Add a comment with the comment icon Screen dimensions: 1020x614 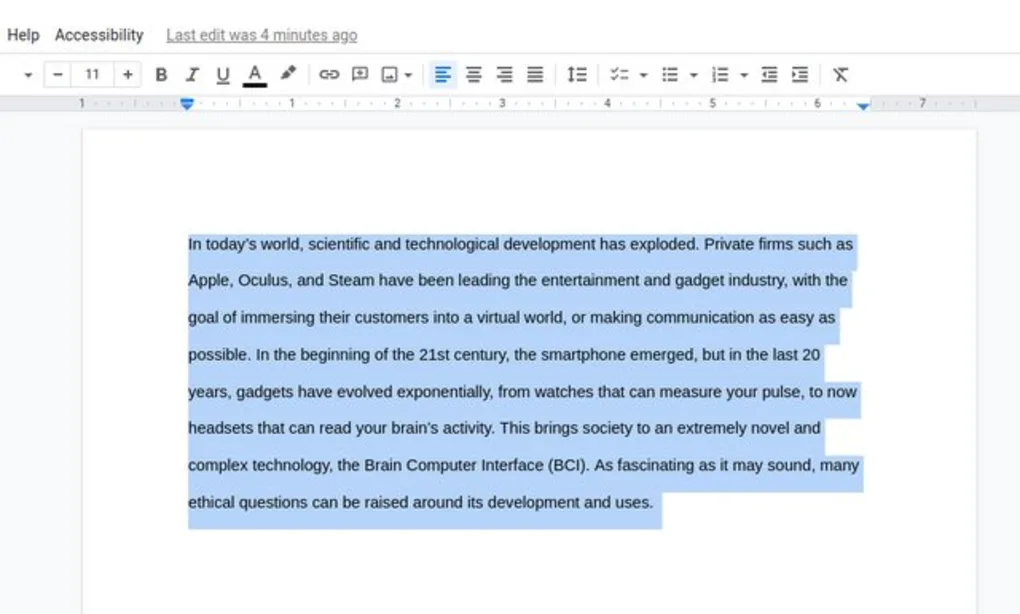click(360, 75)
